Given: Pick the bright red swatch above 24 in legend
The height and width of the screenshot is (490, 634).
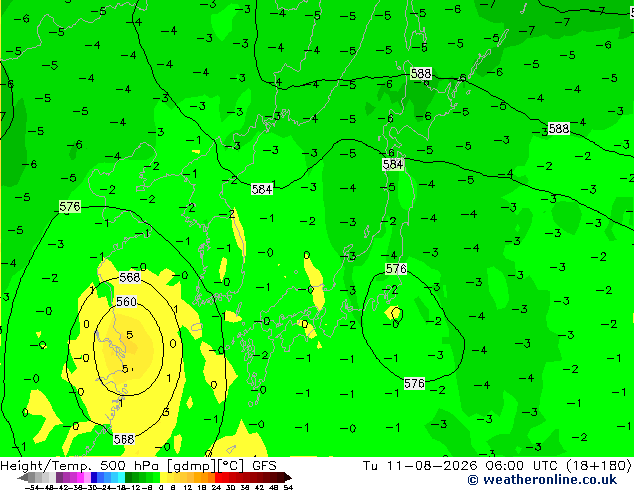Looking at the screenshot, I should tap(218, 477).
